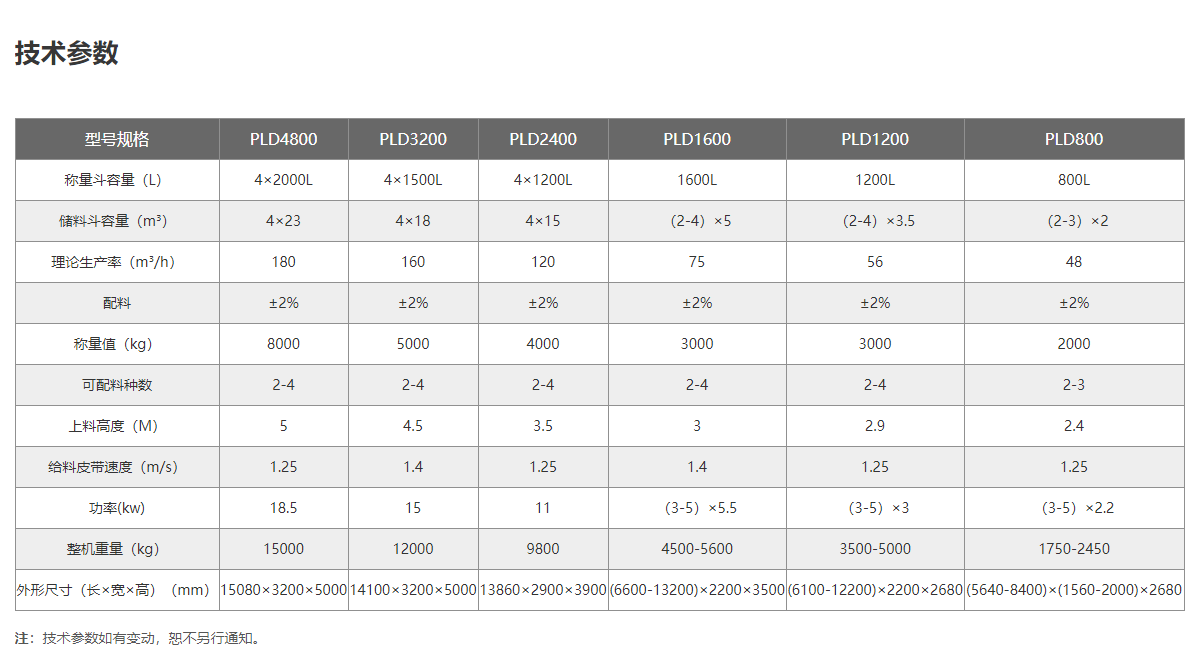Click the PLD800 column header
The width and height of the screenshot is (1201, 660).
point(1074,139)
